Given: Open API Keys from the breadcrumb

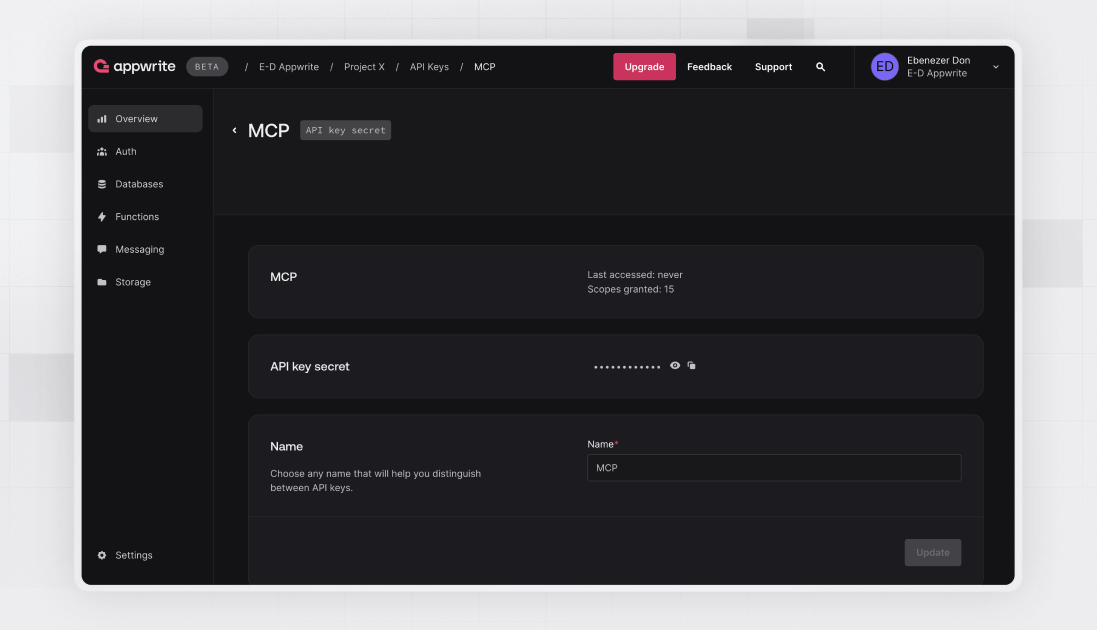Looking at the screenshot, I should 429,66.
